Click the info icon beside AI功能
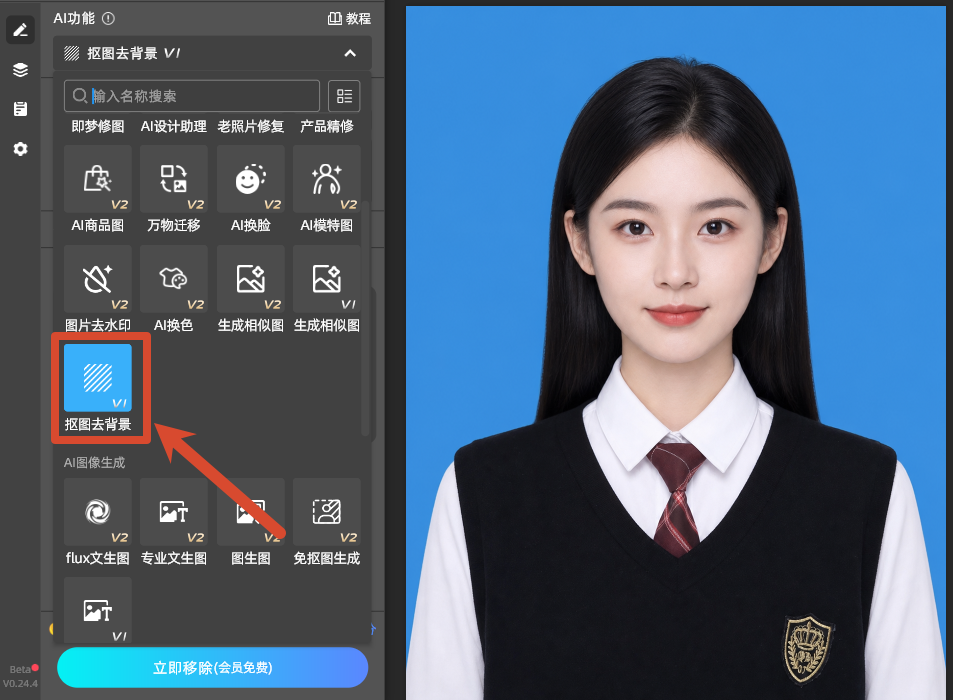953x700 pixels. [x=108, y=19]
